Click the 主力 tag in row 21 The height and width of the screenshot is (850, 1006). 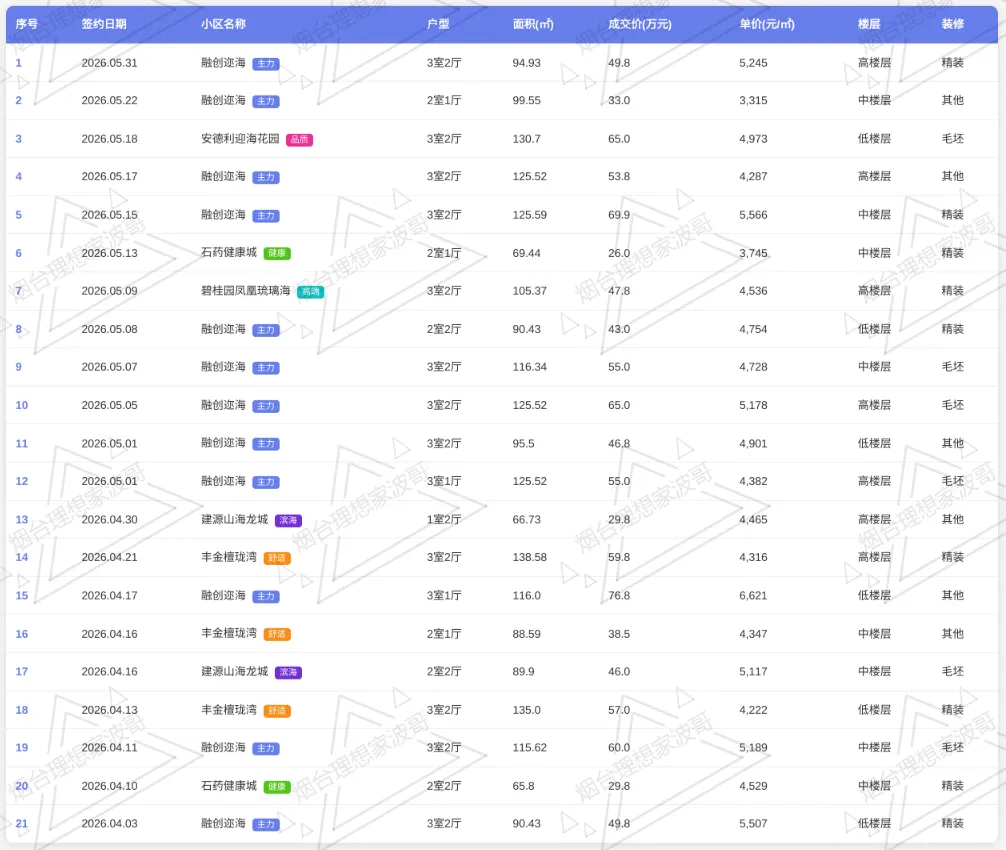[266, 824]
